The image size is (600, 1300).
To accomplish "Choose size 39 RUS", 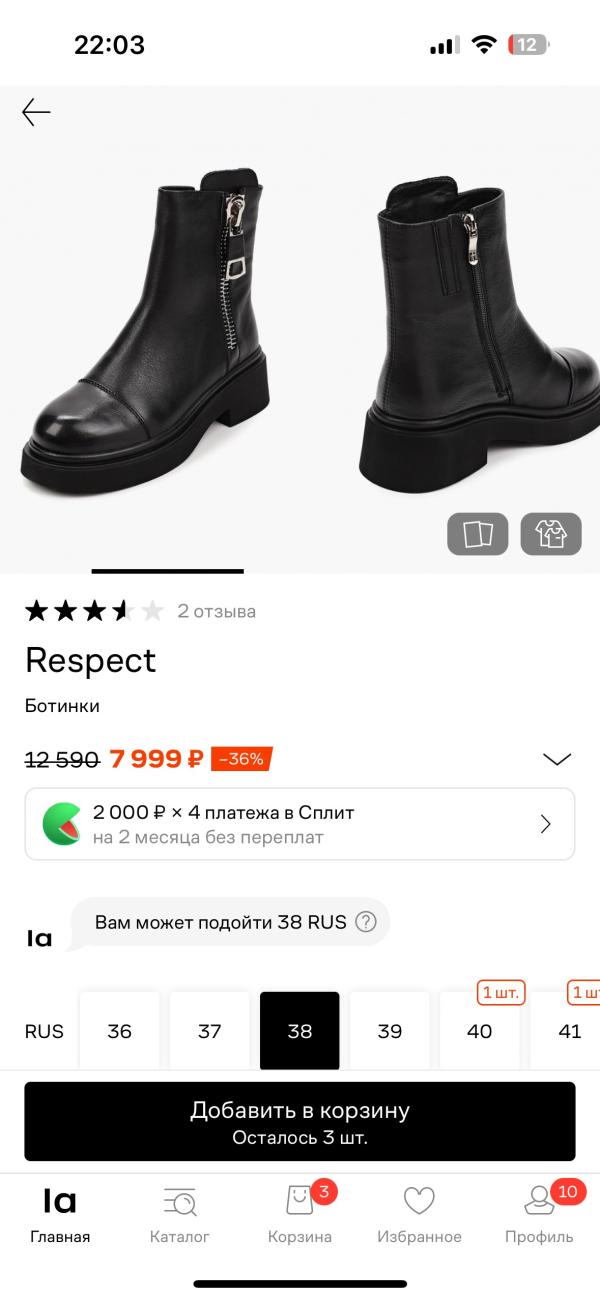I will pyautogui.click(x=389, y=1031).
